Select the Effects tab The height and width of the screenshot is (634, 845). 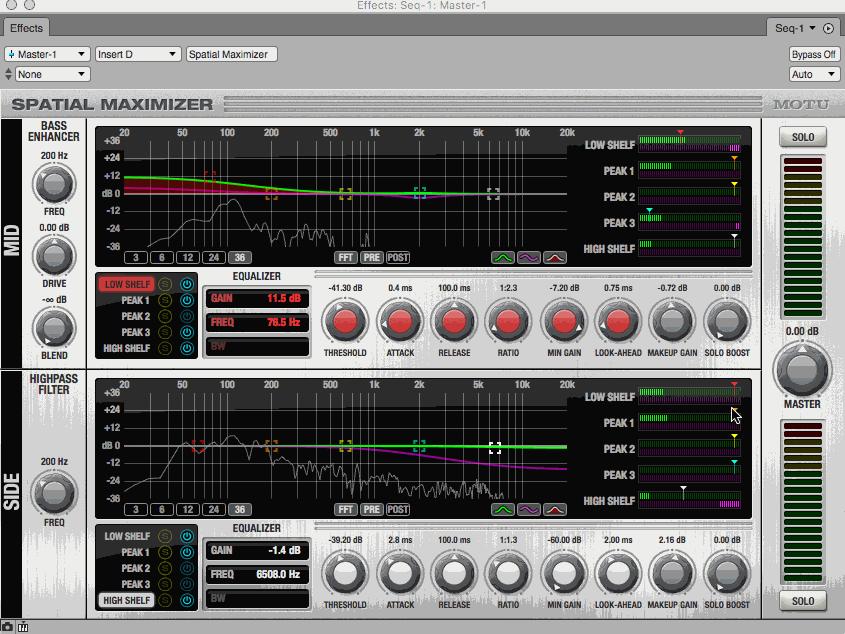[x=26, y=28]
